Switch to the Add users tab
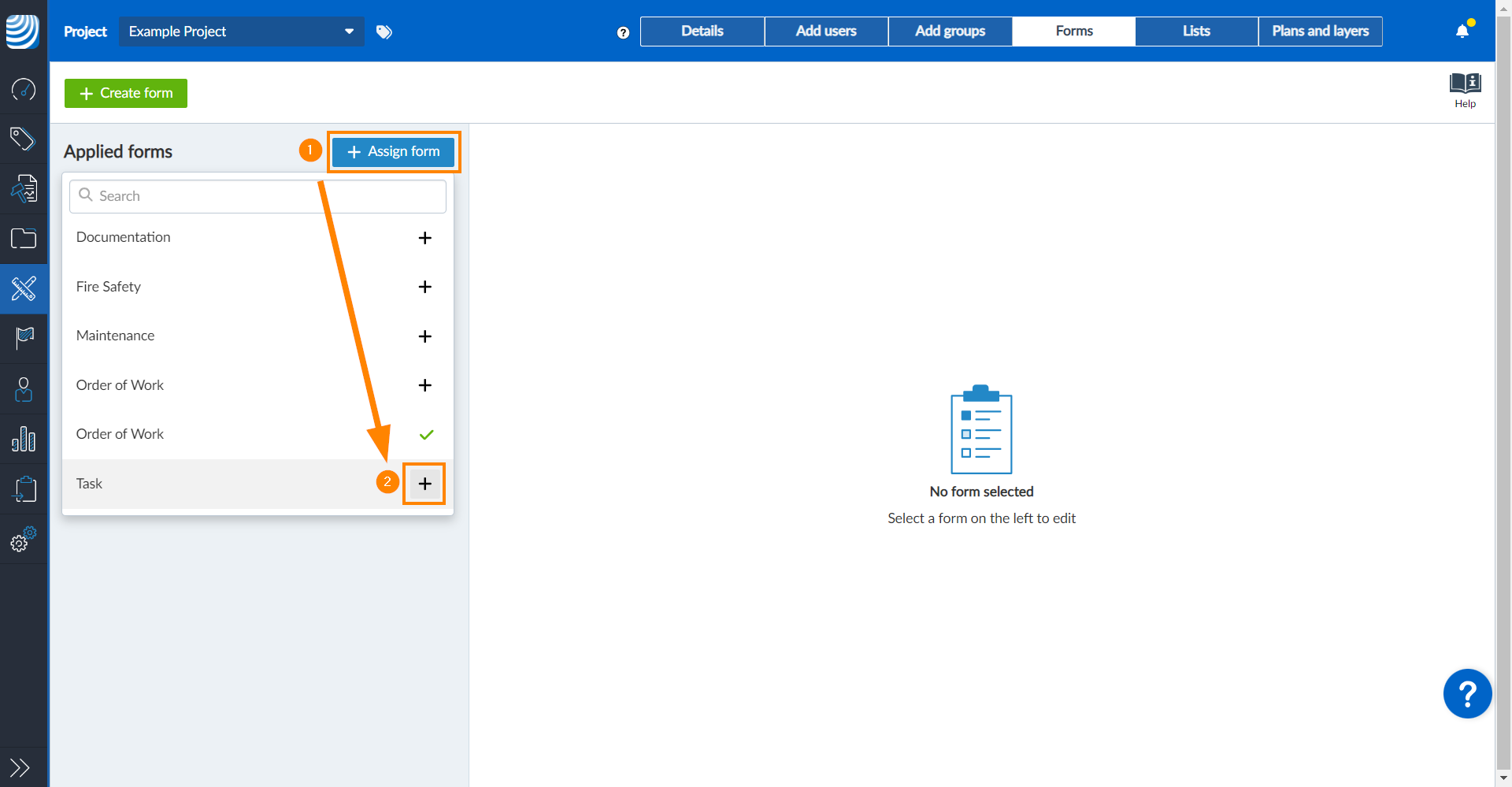 [826, 32]
